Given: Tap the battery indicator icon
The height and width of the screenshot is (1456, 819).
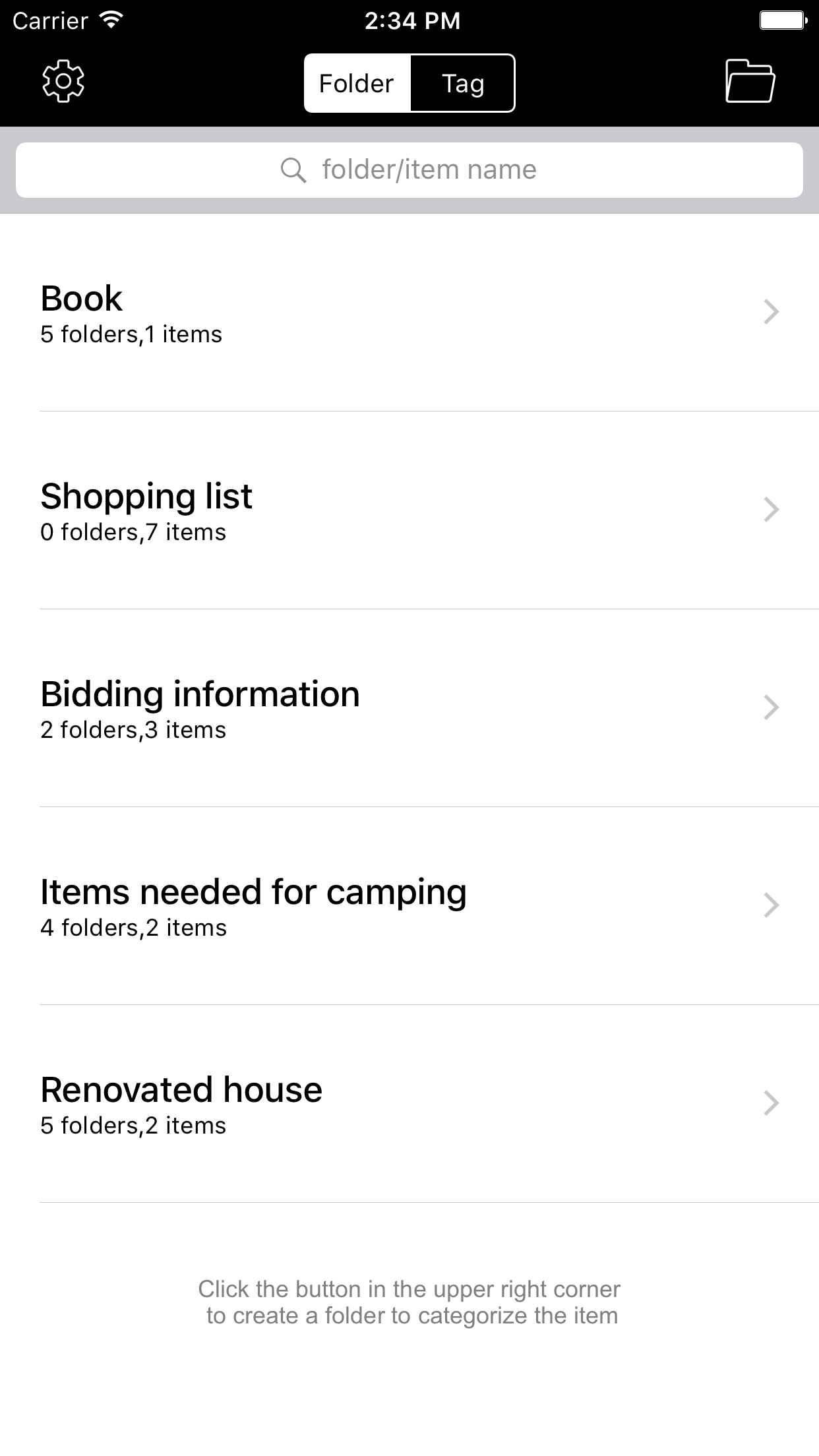Looking at the screenshot, I should click(783, 20).
